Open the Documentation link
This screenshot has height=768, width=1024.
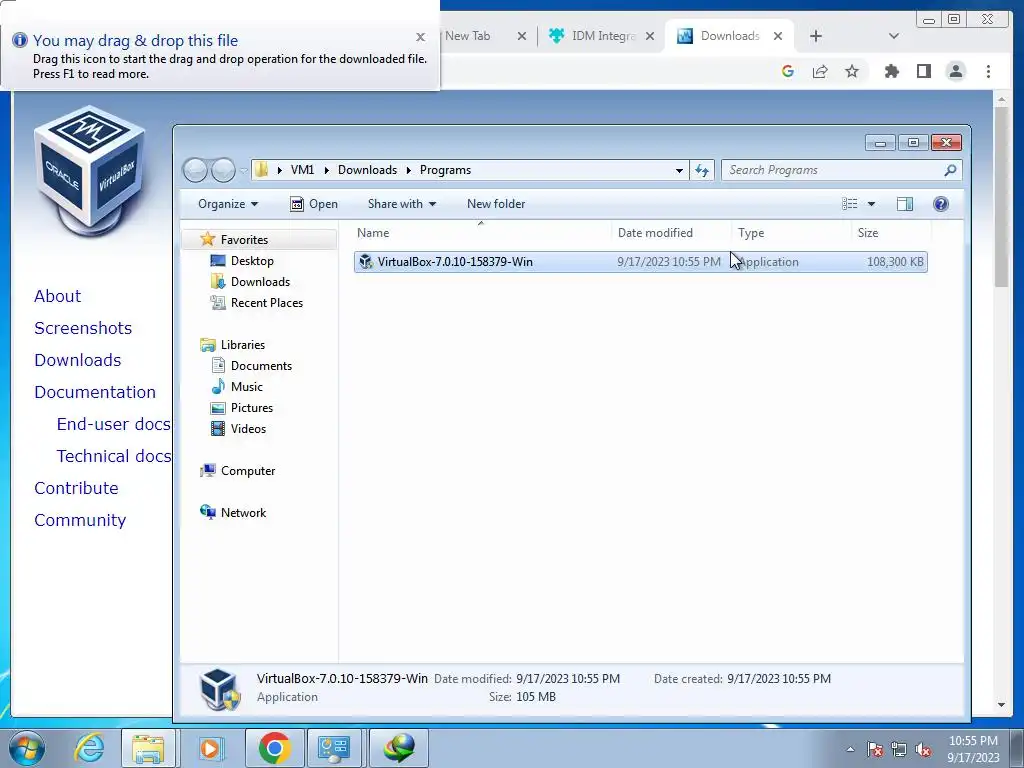click(x=95, y=392)
